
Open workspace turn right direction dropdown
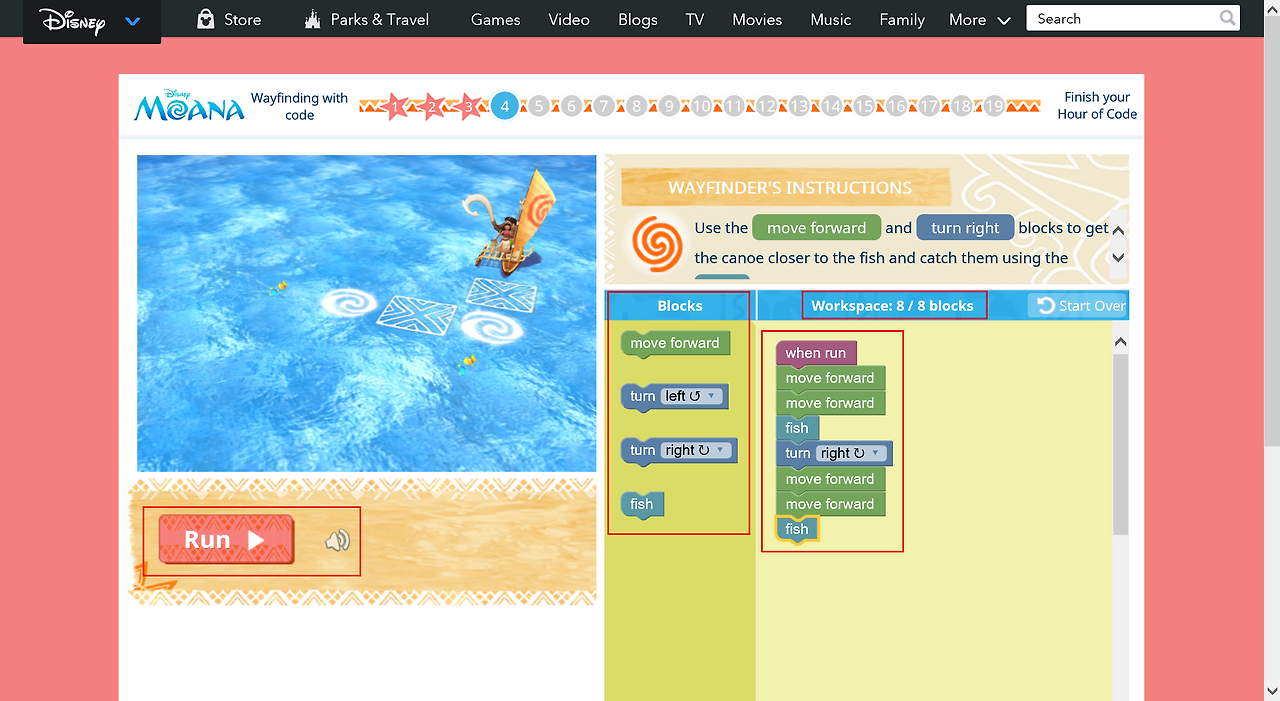[852, 453]
